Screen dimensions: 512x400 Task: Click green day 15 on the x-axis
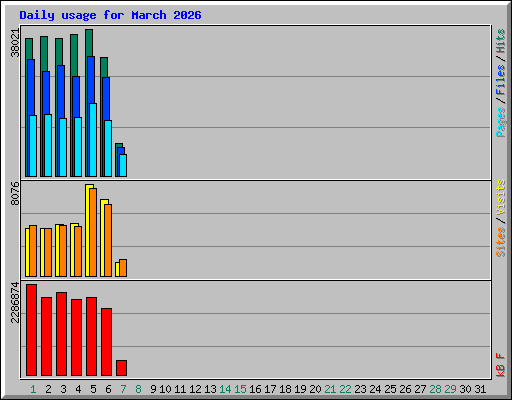(240, 389)
